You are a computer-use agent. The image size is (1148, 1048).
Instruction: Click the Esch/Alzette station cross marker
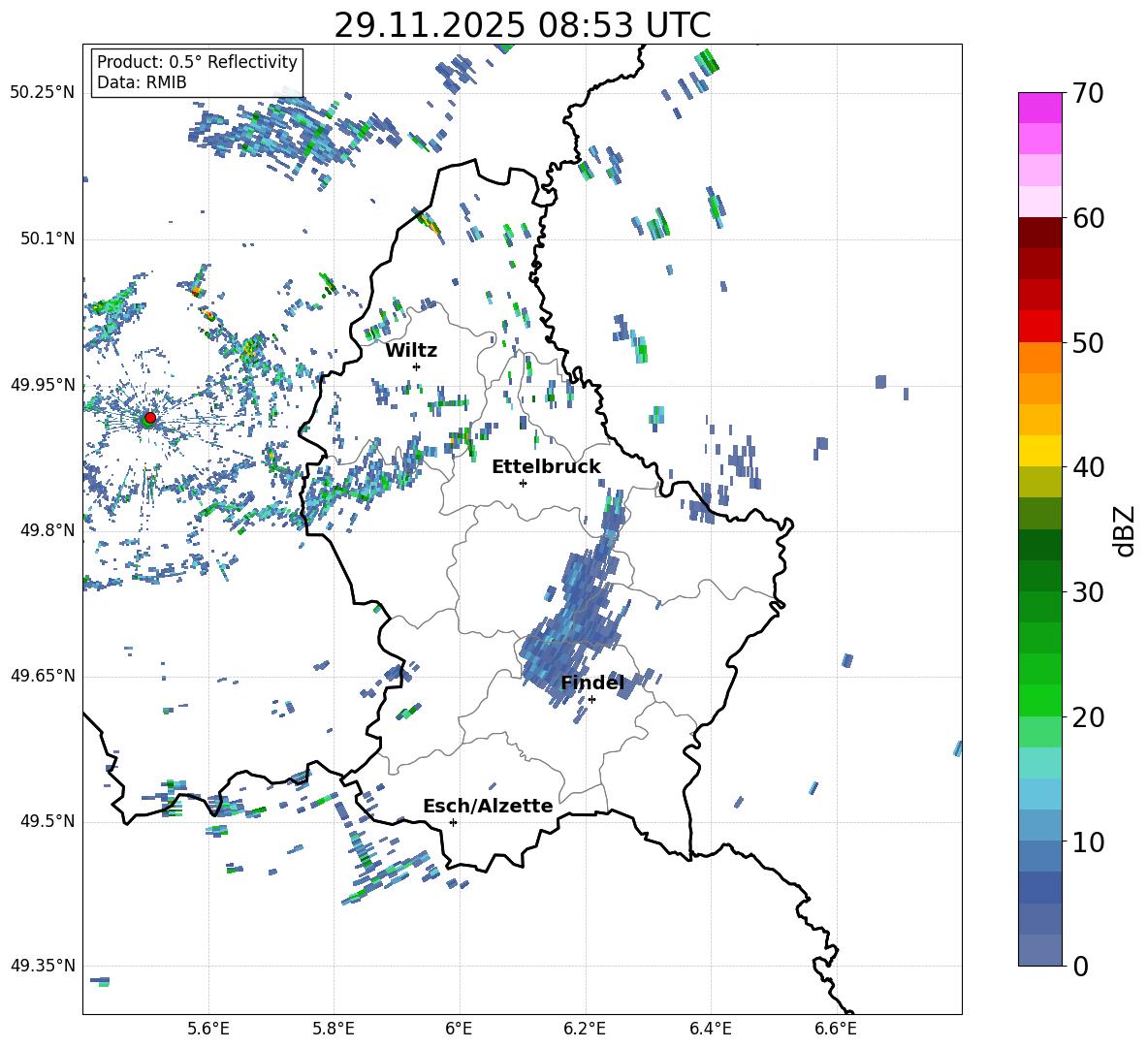tap(453, 822)
